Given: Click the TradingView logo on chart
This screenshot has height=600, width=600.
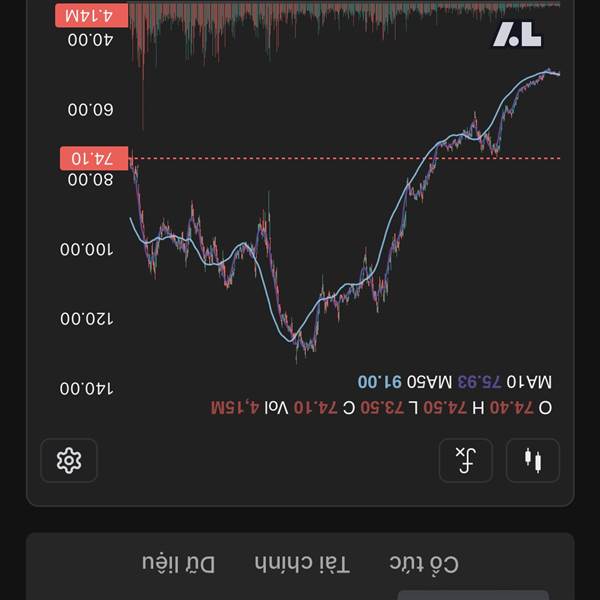Looking at the screenshot, I should [x=517, y=36].
